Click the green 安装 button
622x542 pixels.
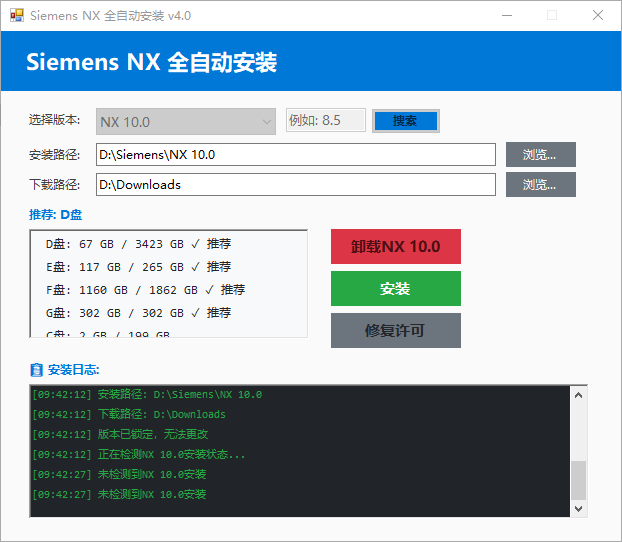pos(396,288)
